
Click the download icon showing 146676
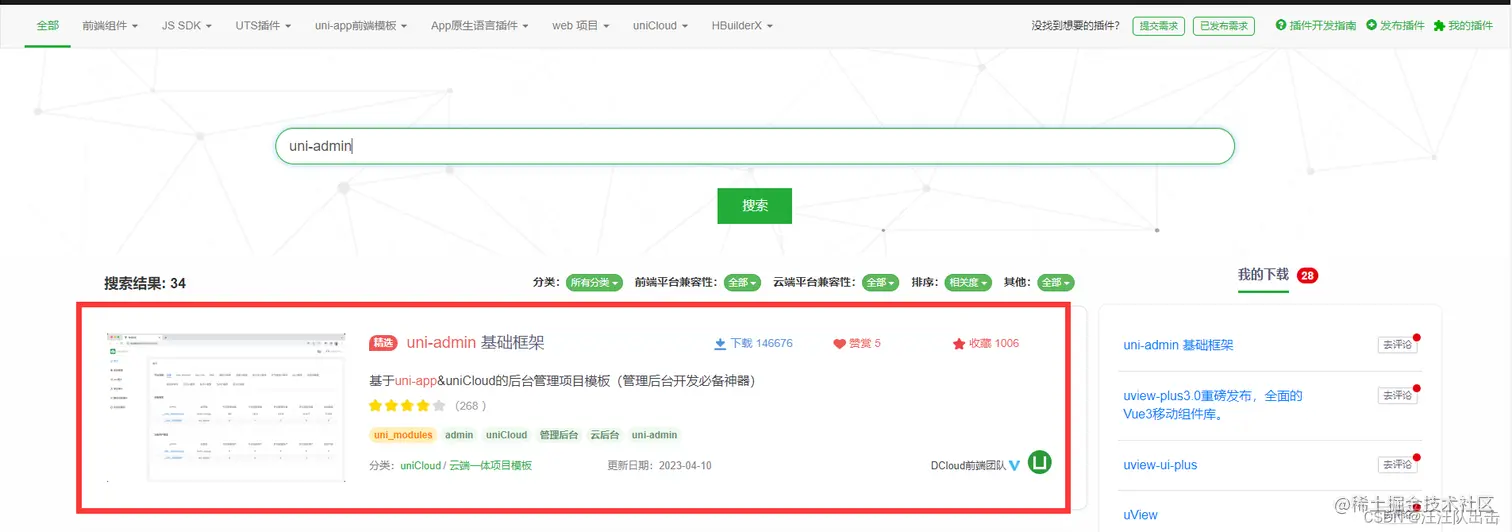coord(720,344)
